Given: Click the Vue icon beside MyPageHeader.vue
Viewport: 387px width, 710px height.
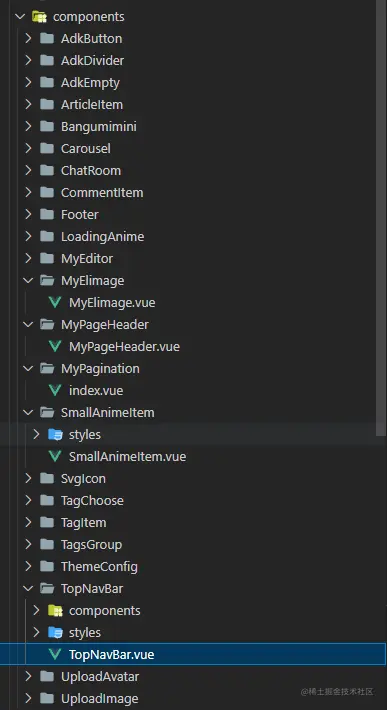Looking at the screenshot, I should 55,347.
